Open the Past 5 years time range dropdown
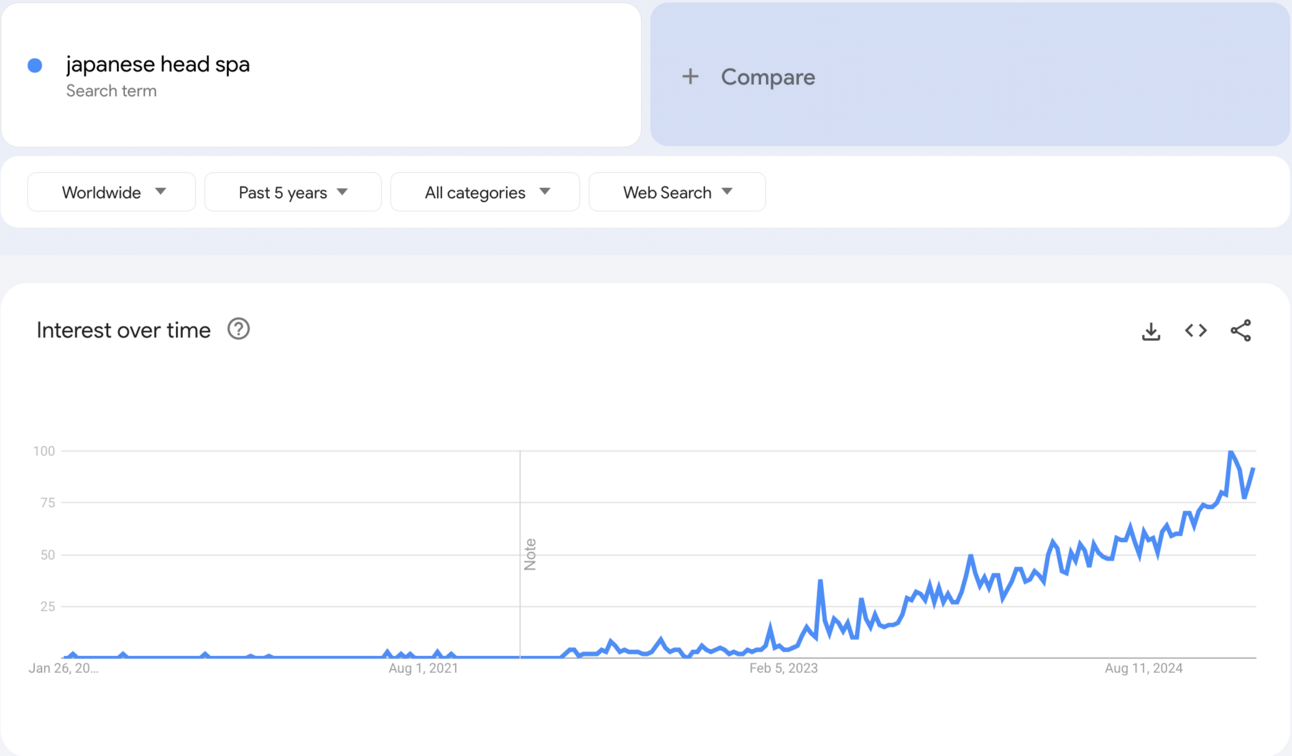The image size is (1292, 756). pyautogui.click(x=293, y=192)
